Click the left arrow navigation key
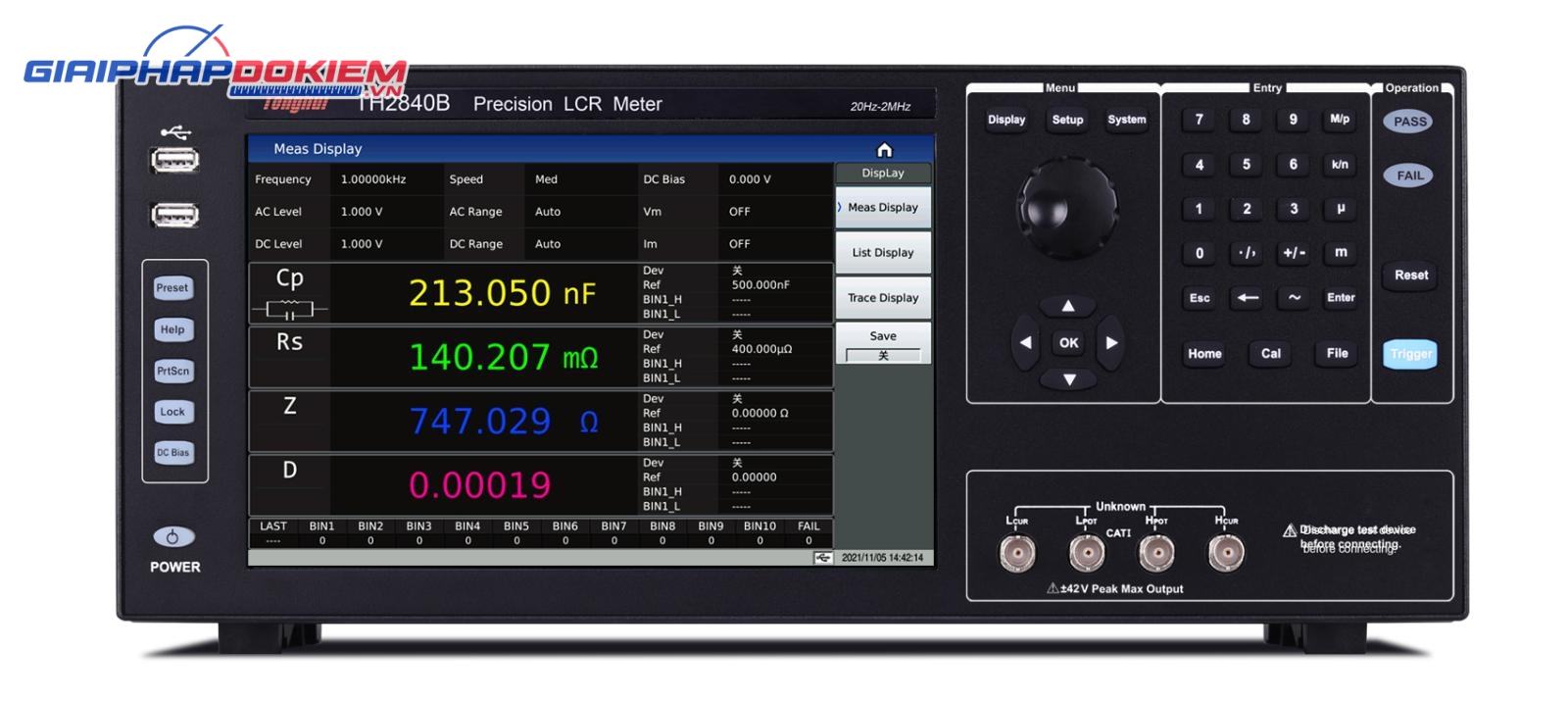Viewport: 1568px width, 701px height. (1025, 342)
